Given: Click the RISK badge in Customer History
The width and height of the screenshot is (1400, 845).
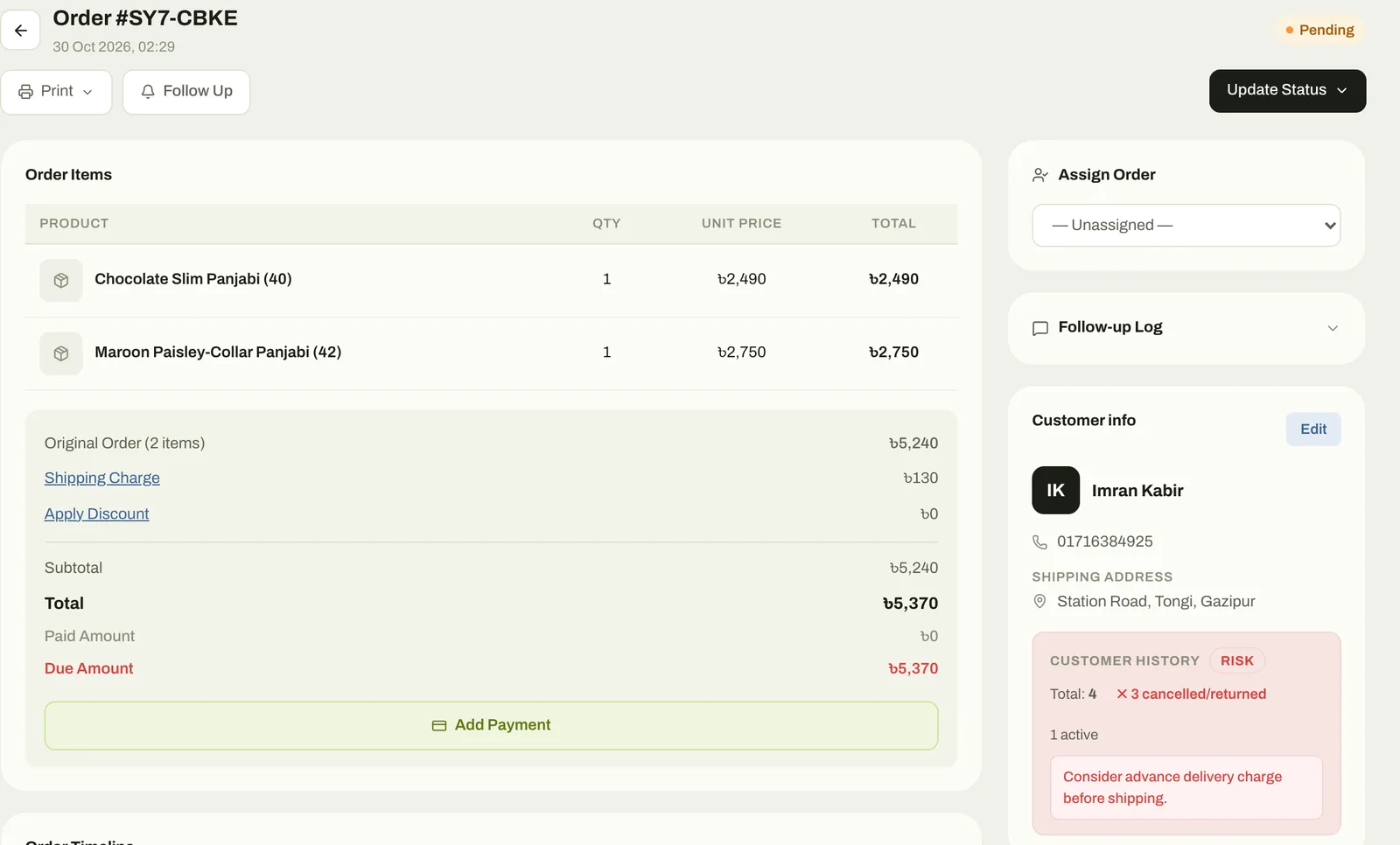Looking at the screenshot, I should pos(1237,660).
